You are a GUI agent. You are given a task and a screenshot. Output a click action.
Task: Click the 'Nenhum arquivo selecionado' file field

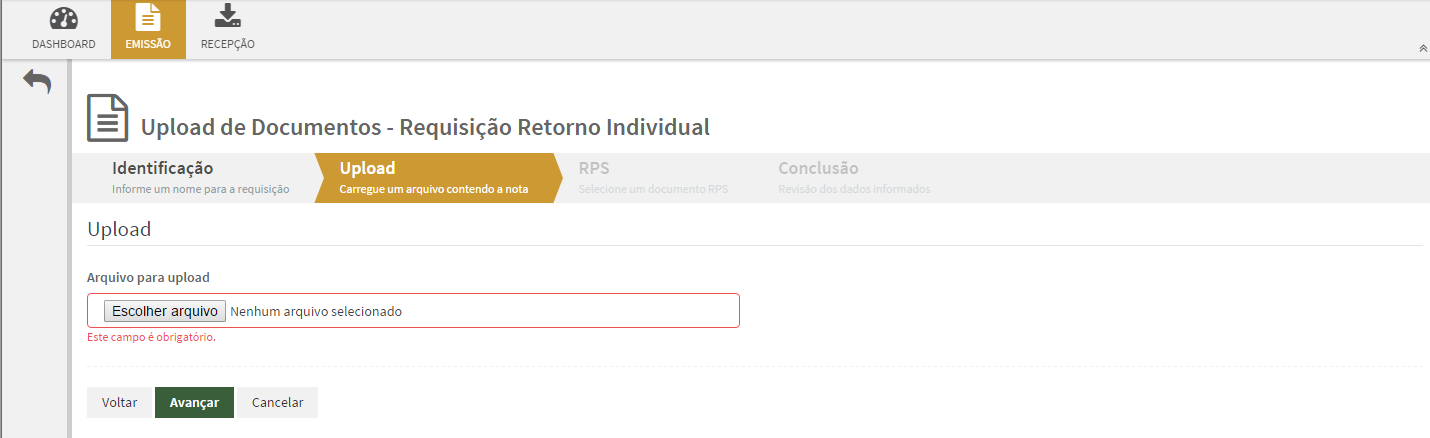[x=316, y=311]
